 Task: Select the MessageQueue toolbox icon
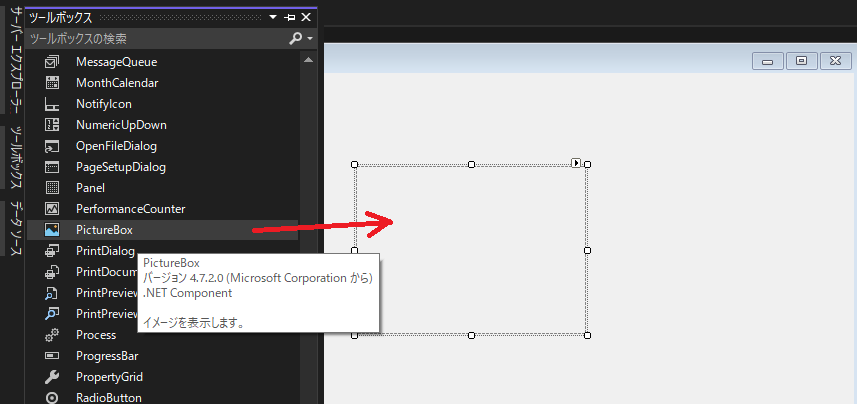[x=52, y=62]
